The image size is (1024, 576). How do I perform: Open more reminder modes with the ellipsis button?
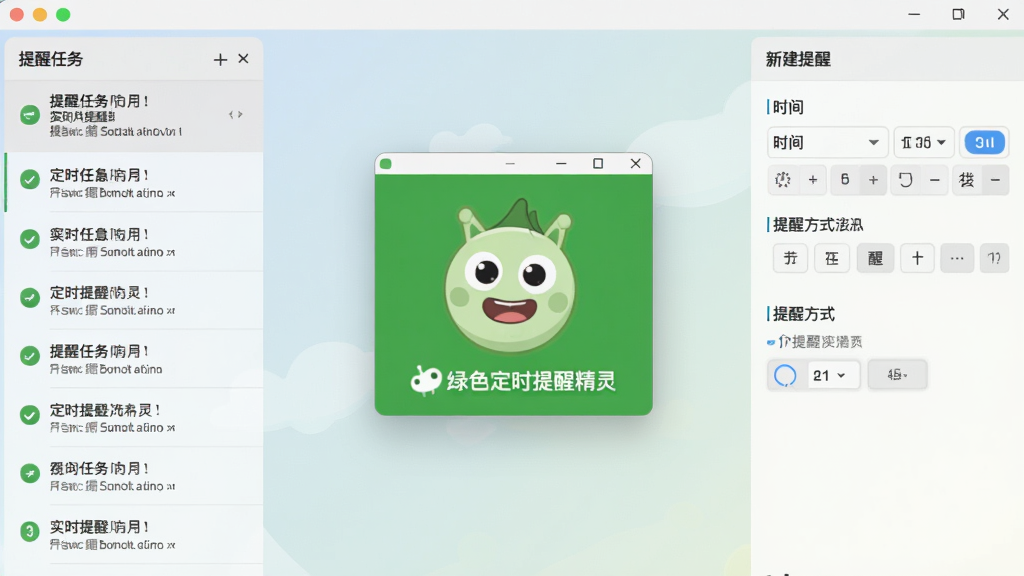(x=957, y=258)
